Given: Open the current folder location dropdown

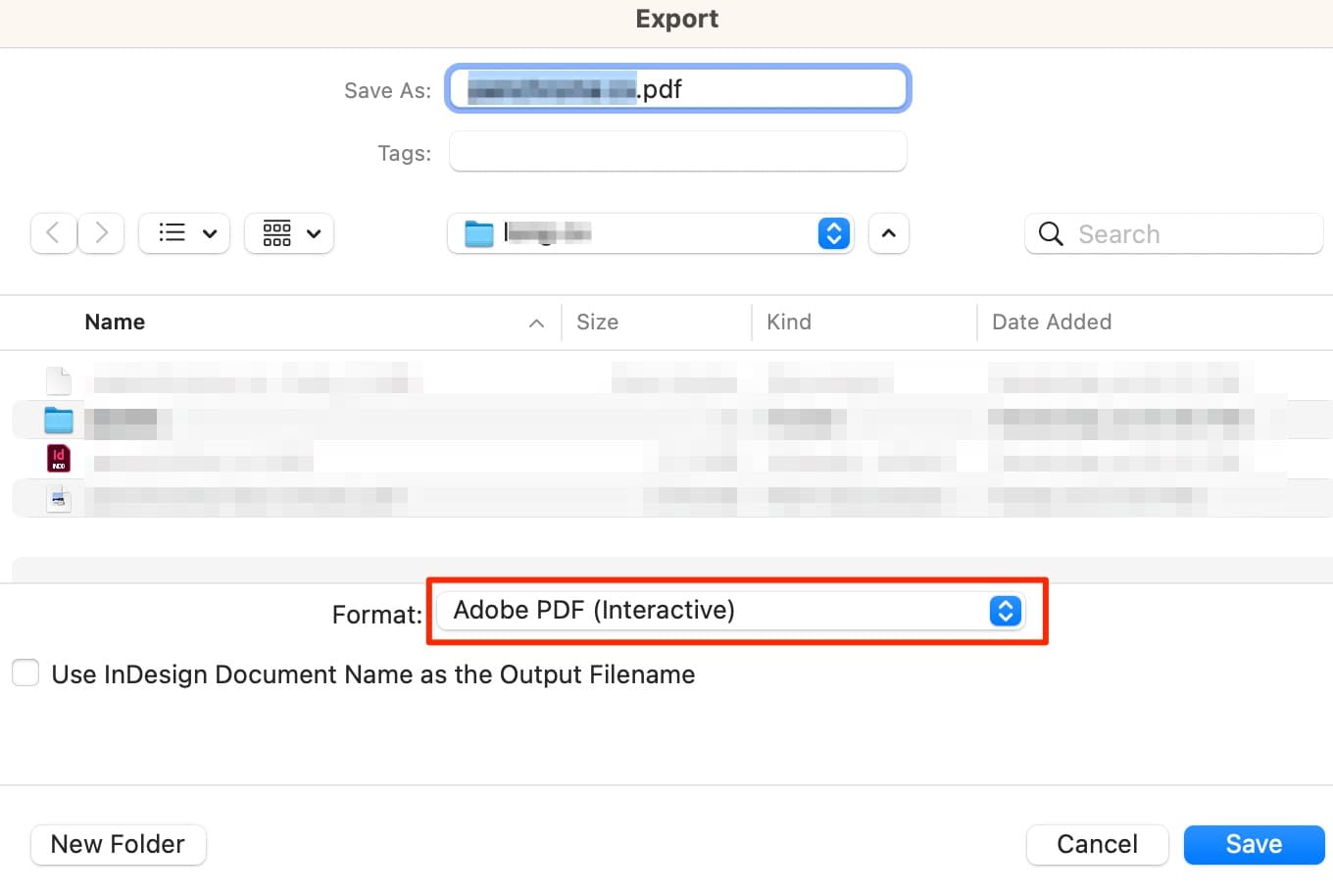Looking at the screenshot, I should (x=833, y=233).
